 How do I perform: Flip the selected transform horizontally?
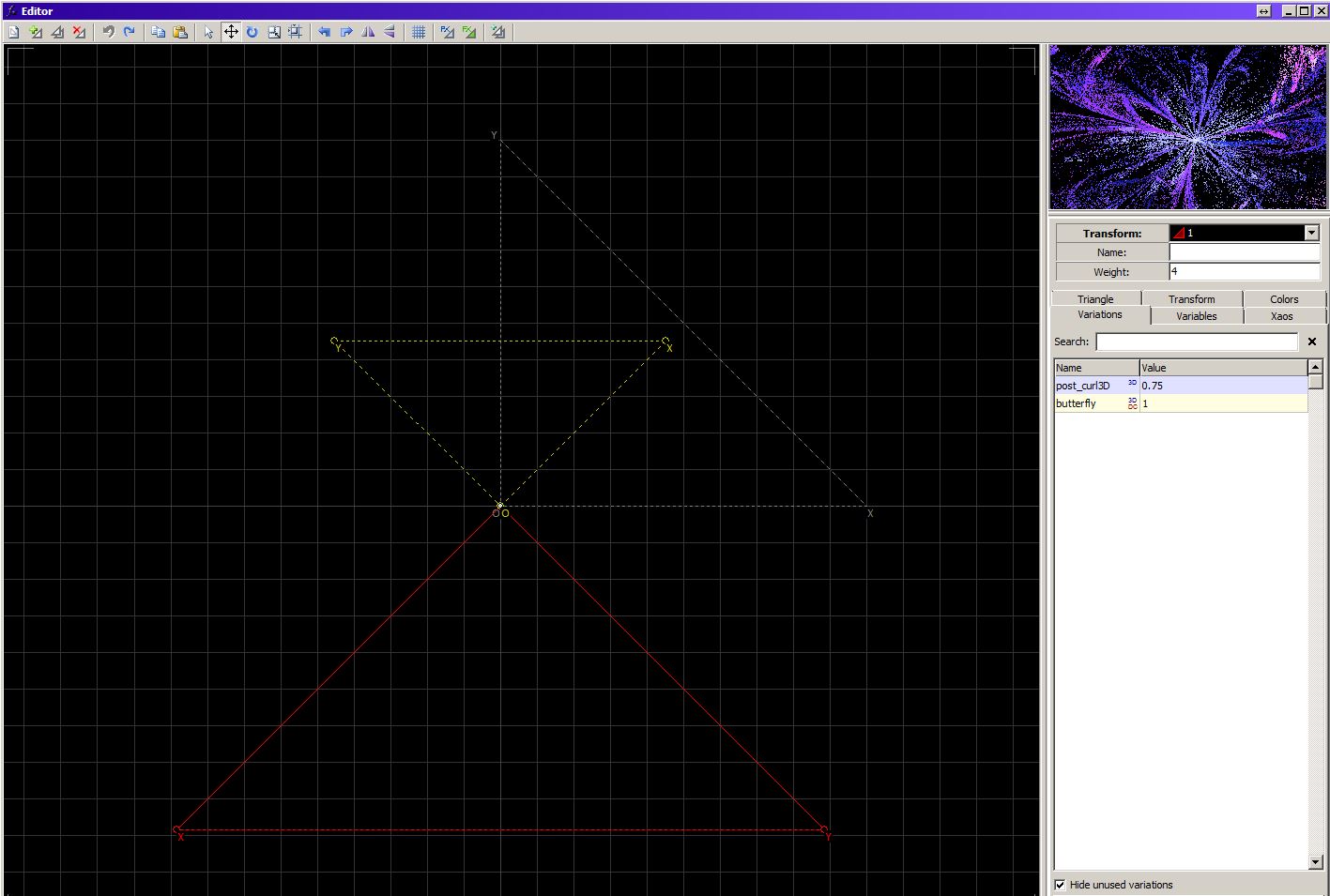coord(367,31)
